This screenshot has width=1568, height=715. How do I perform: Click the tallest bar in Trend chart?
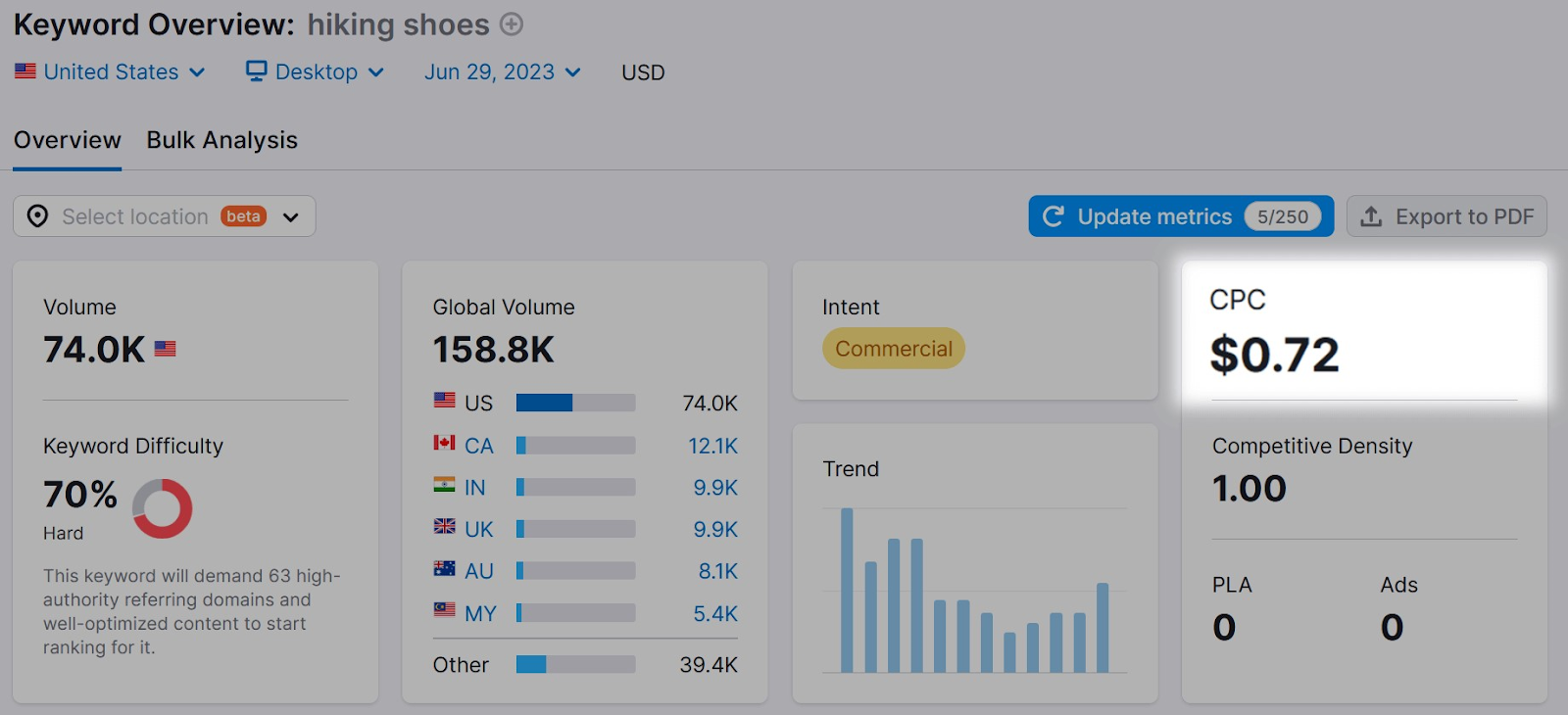click(847, 590)
